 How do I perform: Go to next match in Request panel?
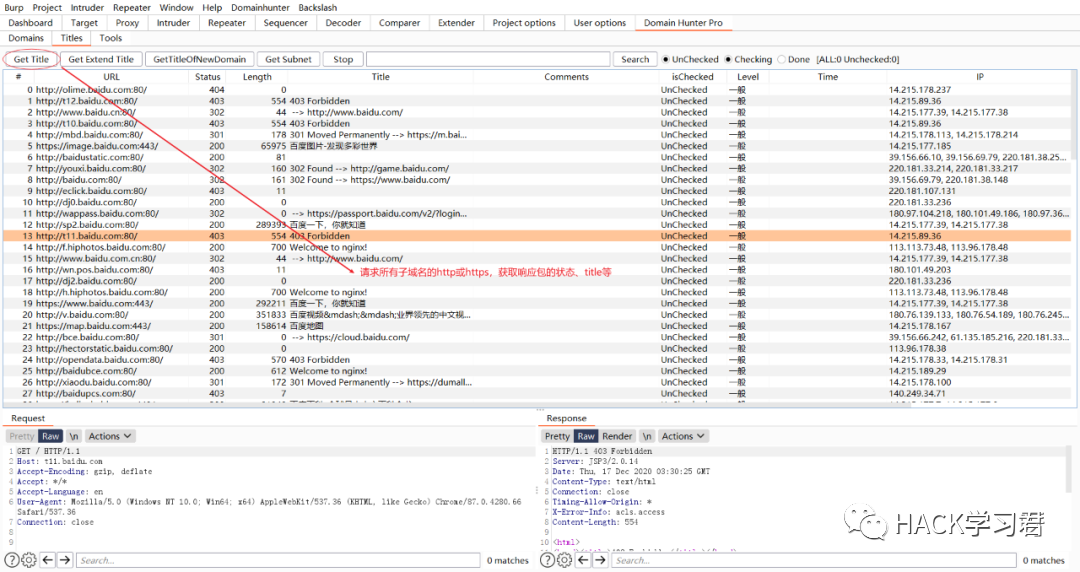pos(65,560)
